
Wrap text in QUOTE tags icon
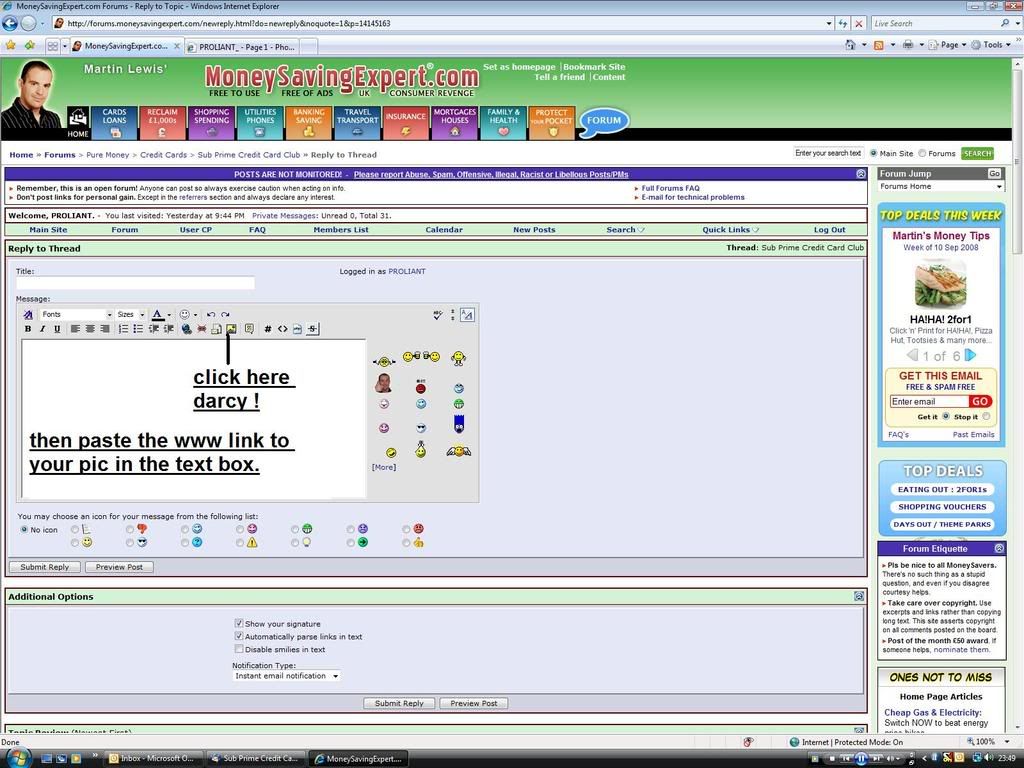point(249,329)
